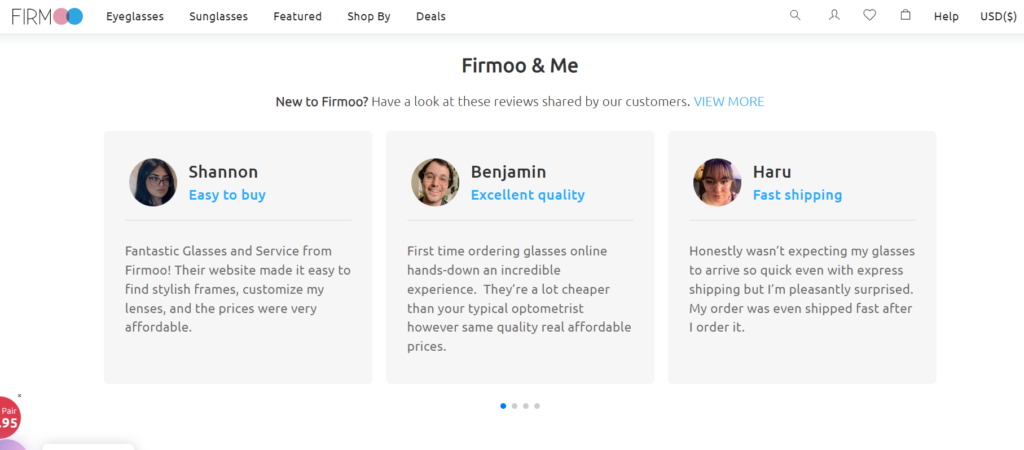The width and height of the screenshot is (1024, 450).
Task: Open the Sunglasses menu
Action: pos(219,16)
